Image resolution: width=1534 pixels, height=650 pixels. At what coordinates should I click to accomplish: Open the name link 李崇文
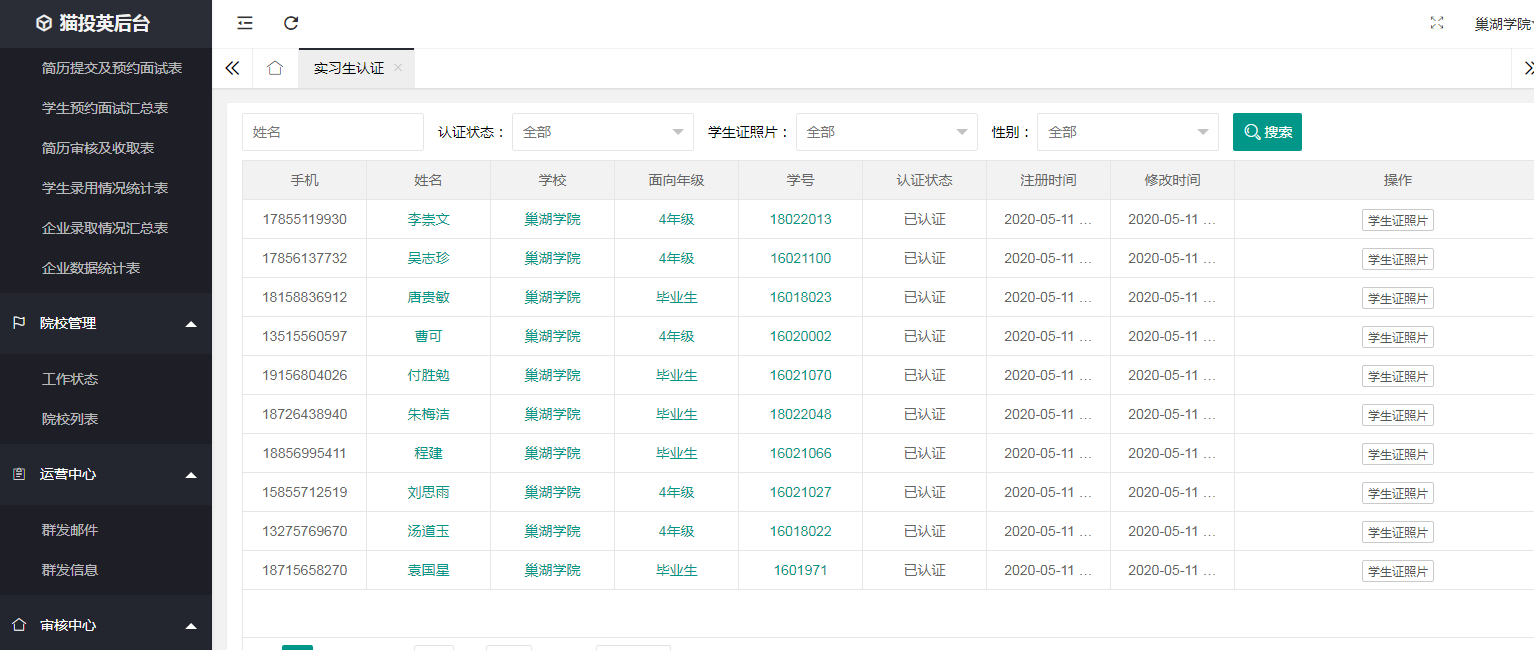428,219
